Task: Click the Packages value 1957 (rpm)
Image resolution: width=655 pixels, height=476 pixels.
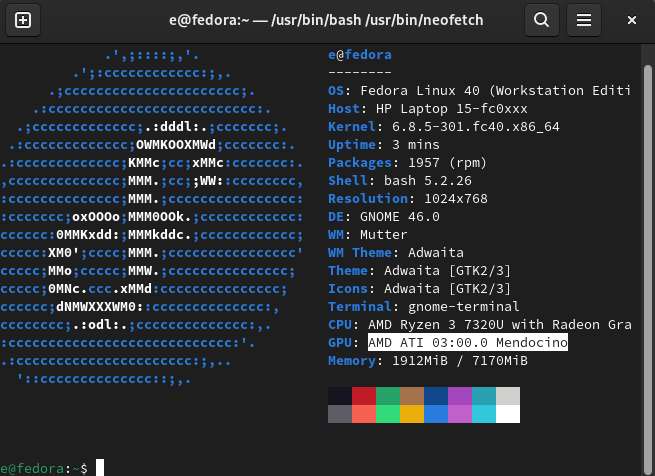Action: pyautogui.click(x=447, y=163)
